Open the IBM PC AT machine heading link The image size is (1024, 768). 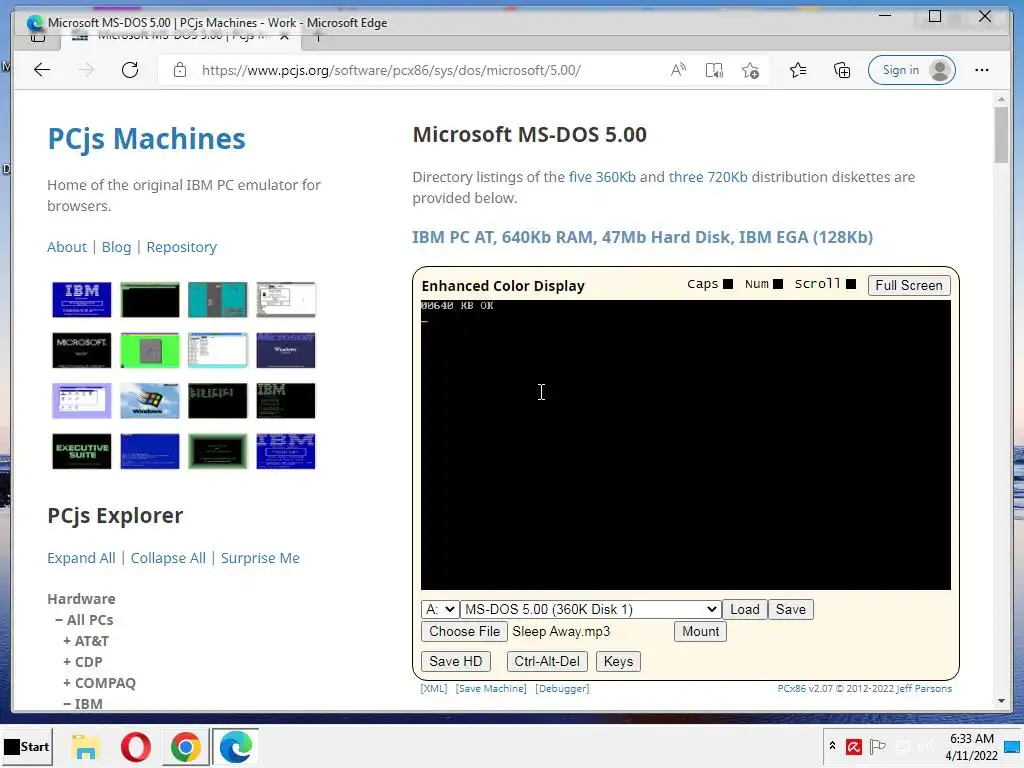pyautogui.click(x=643, y=237)
